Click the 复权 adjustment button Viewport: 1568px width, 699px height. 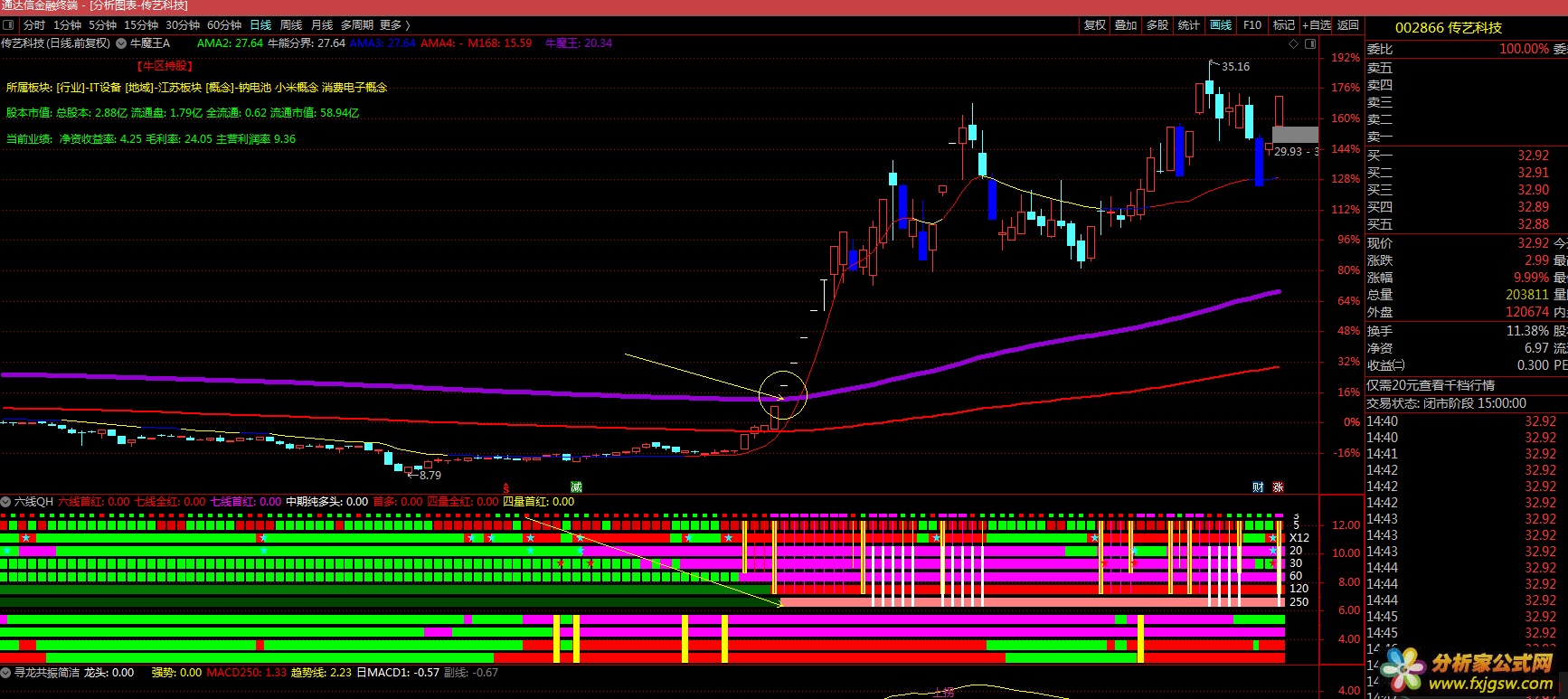tap(1095, 24)
